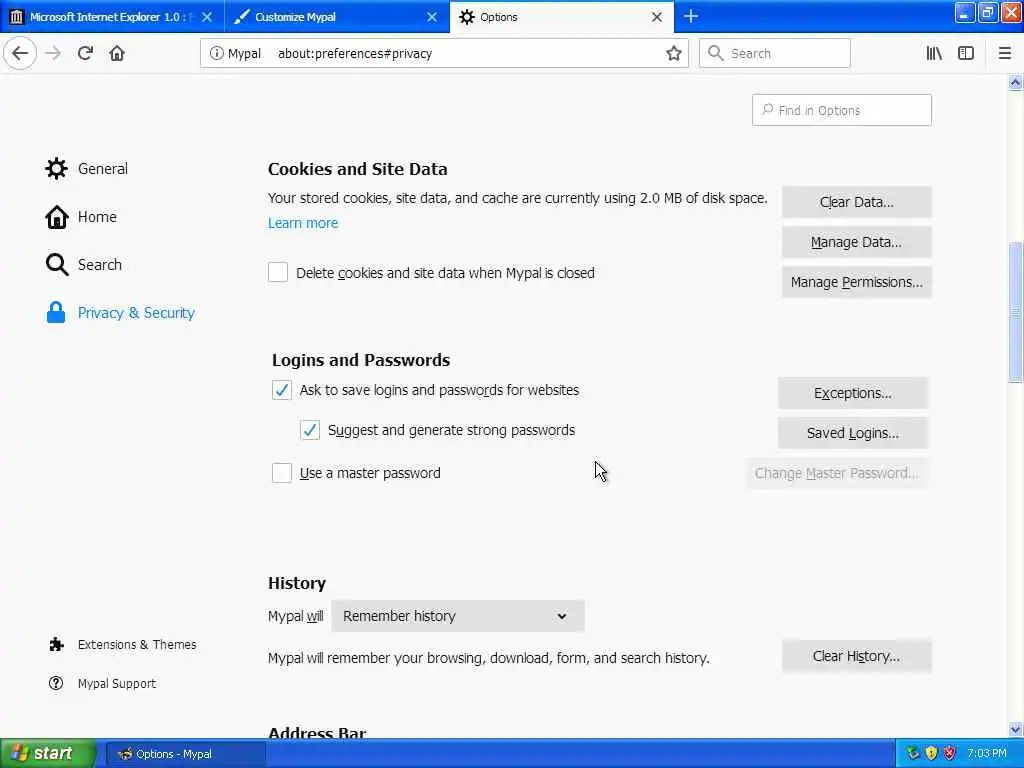Open Privacy & Security category
Viewport: 1024px width, 768px height.
pos(120,313)
